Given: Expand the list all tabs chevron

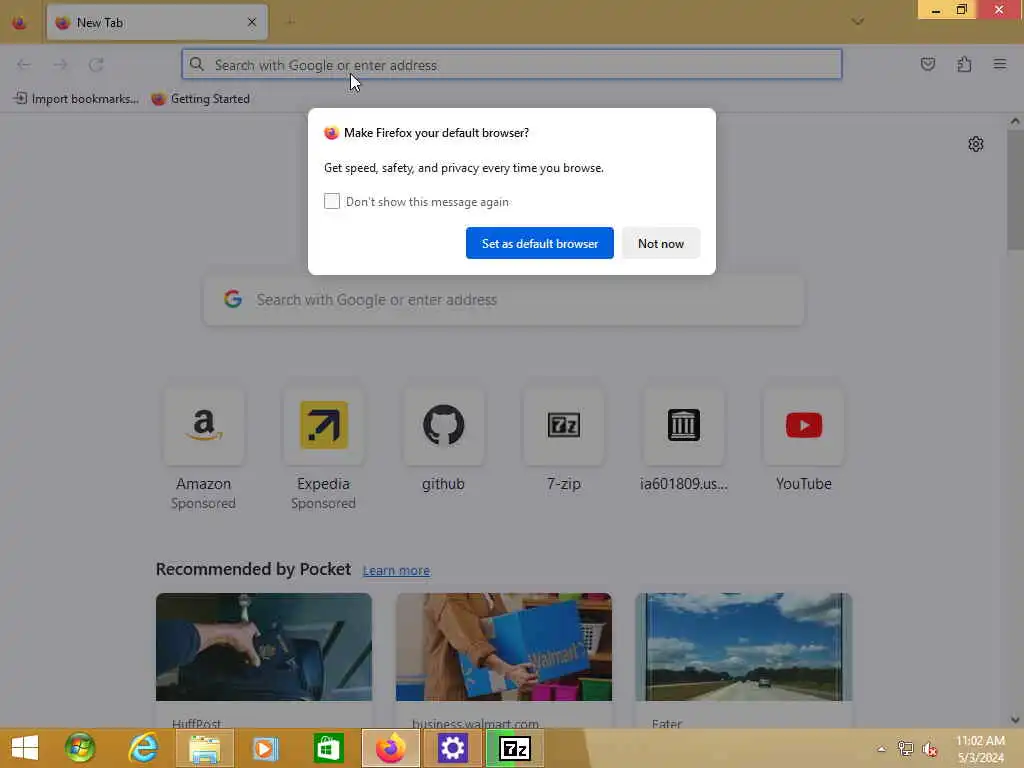Looking at the screenshot, I should (x=857, y=22).
